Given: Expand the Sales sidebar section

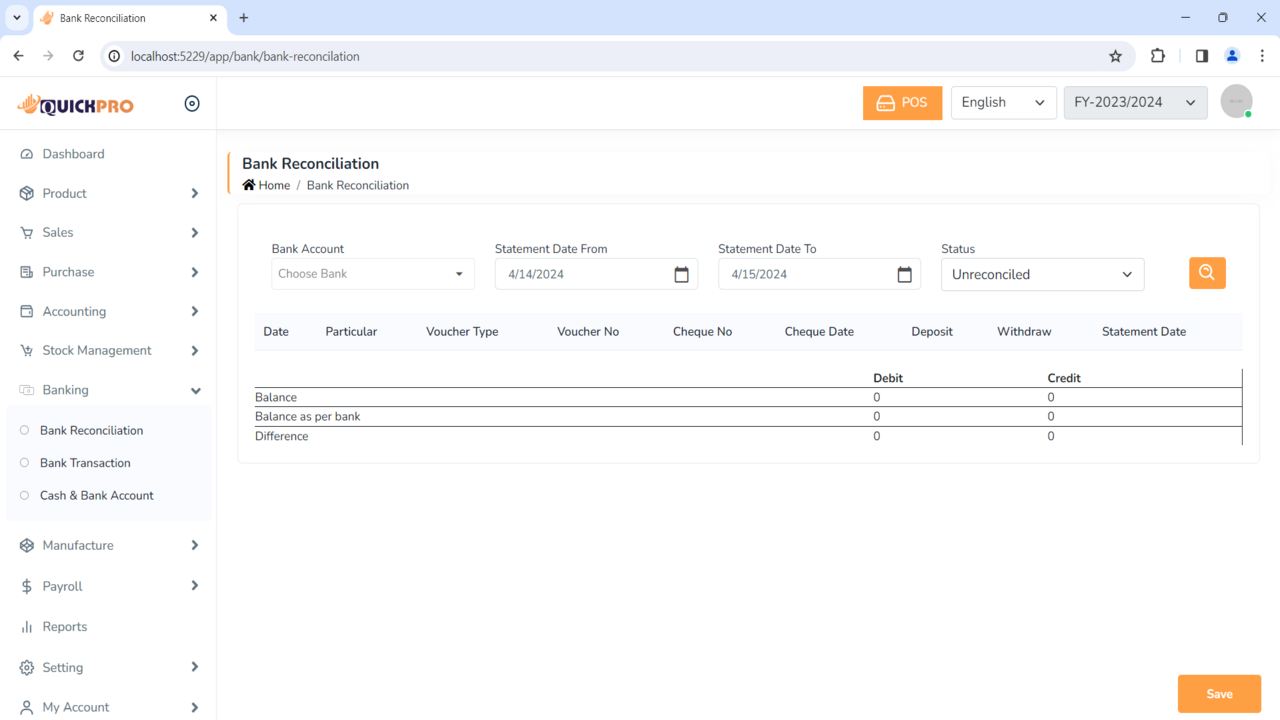Looking at the screenshot, I should click(55, 232).
